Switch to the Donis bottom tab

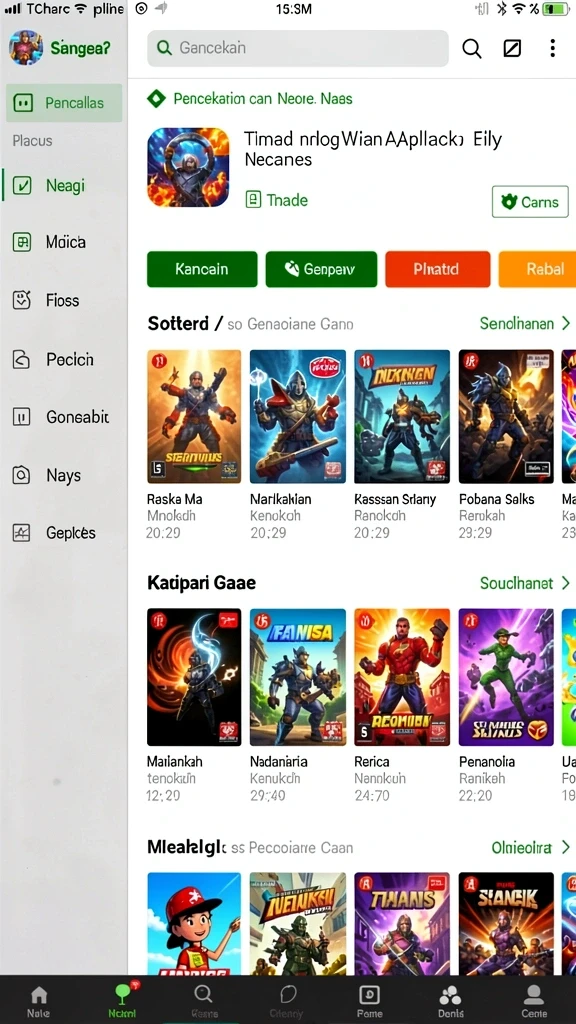[x=451, y=1000]
